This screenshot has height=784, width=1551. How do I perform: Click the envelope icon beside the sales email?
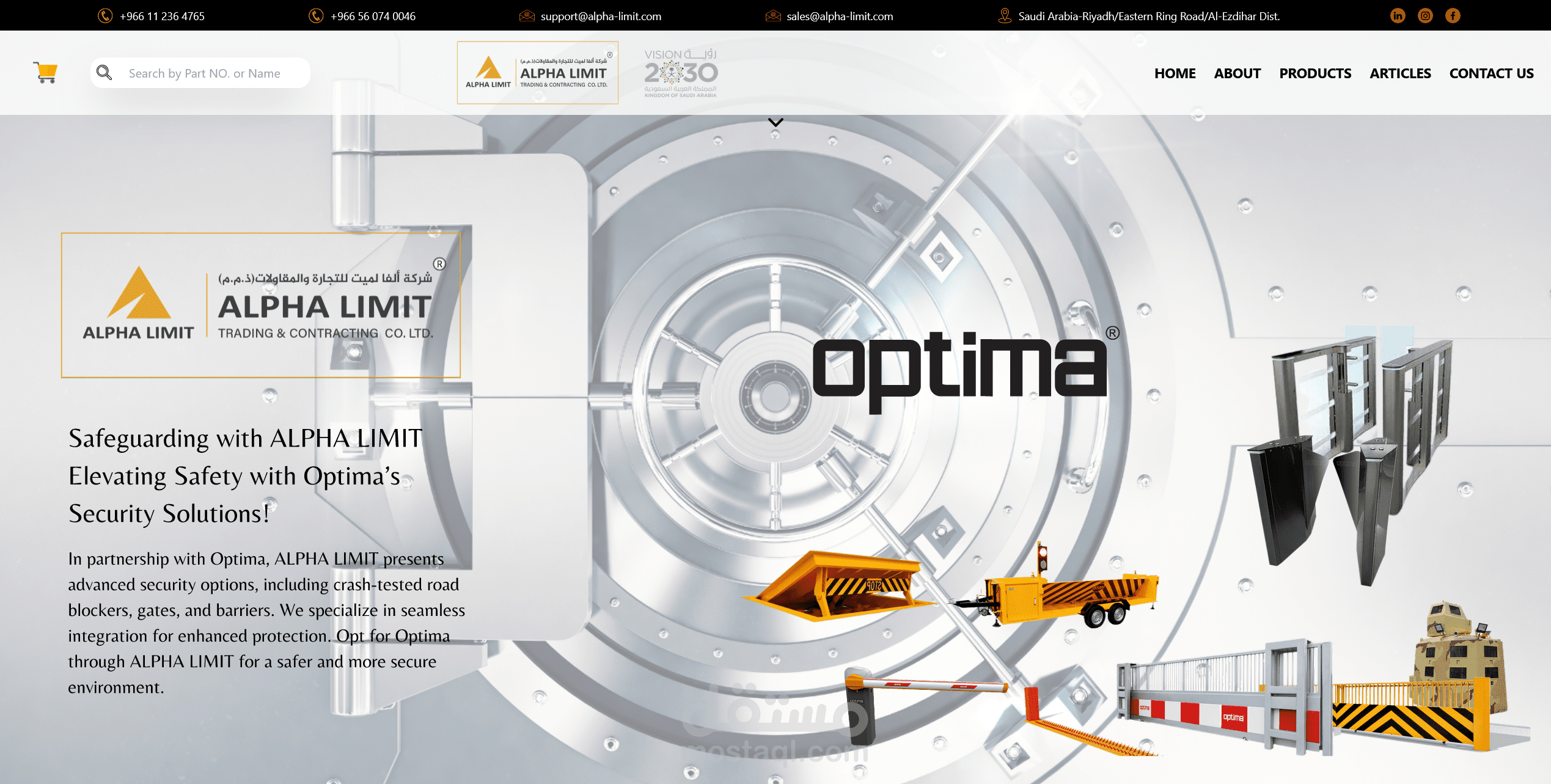click(773, 16)
